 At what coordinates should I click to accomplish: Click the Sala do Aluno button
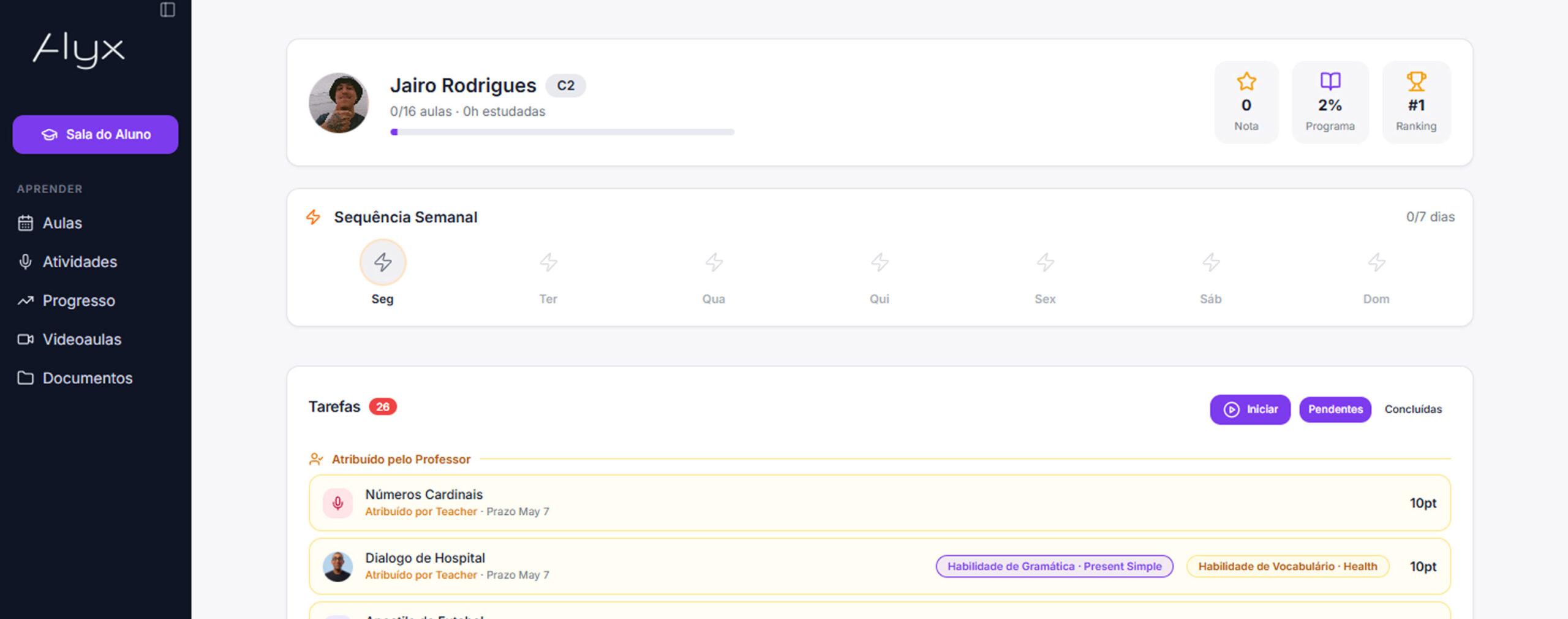click(96, 134)
